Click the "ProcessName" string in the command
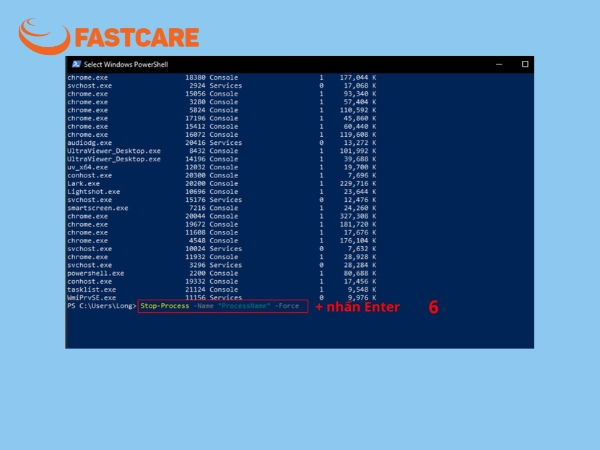Image resolution: width=600 pixels, height=450 pixels. tap(244, 306)
